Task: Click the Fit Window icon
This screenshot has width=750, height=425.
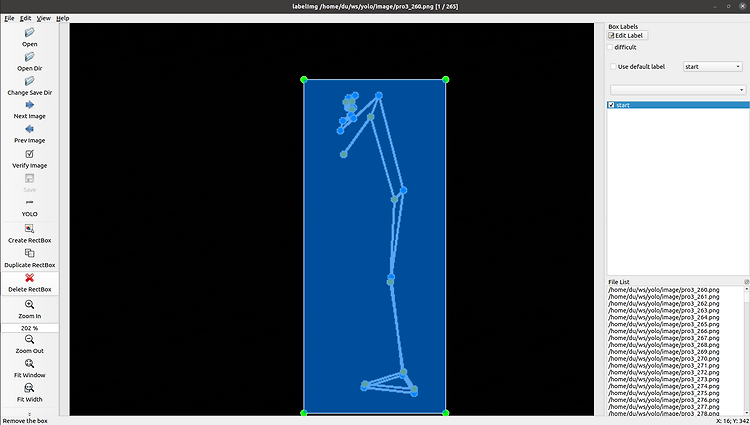Action: (x=29, y=364)
